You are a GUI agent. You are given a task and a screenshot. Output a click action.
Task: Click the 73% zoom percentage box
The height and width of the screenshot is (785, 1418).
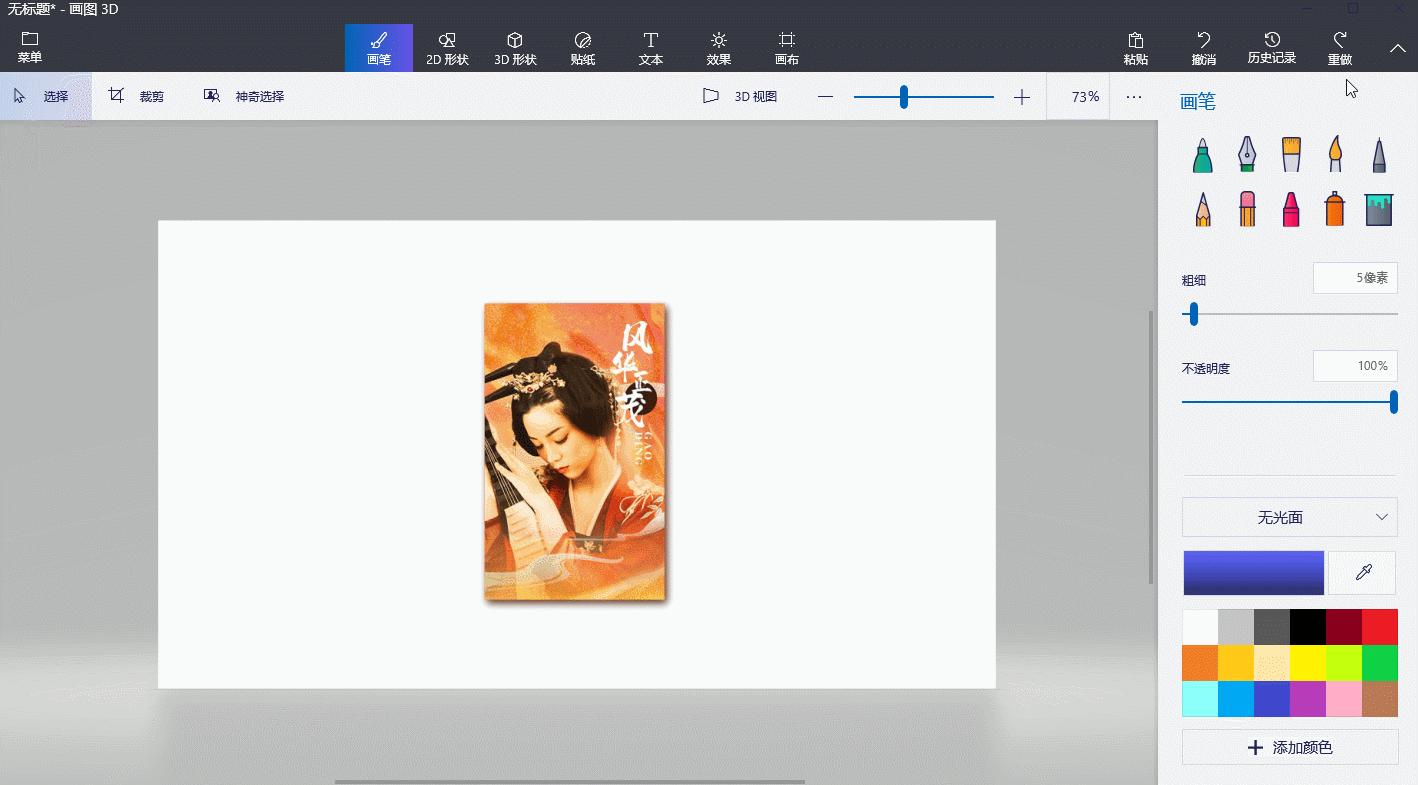pos(1078,97)
